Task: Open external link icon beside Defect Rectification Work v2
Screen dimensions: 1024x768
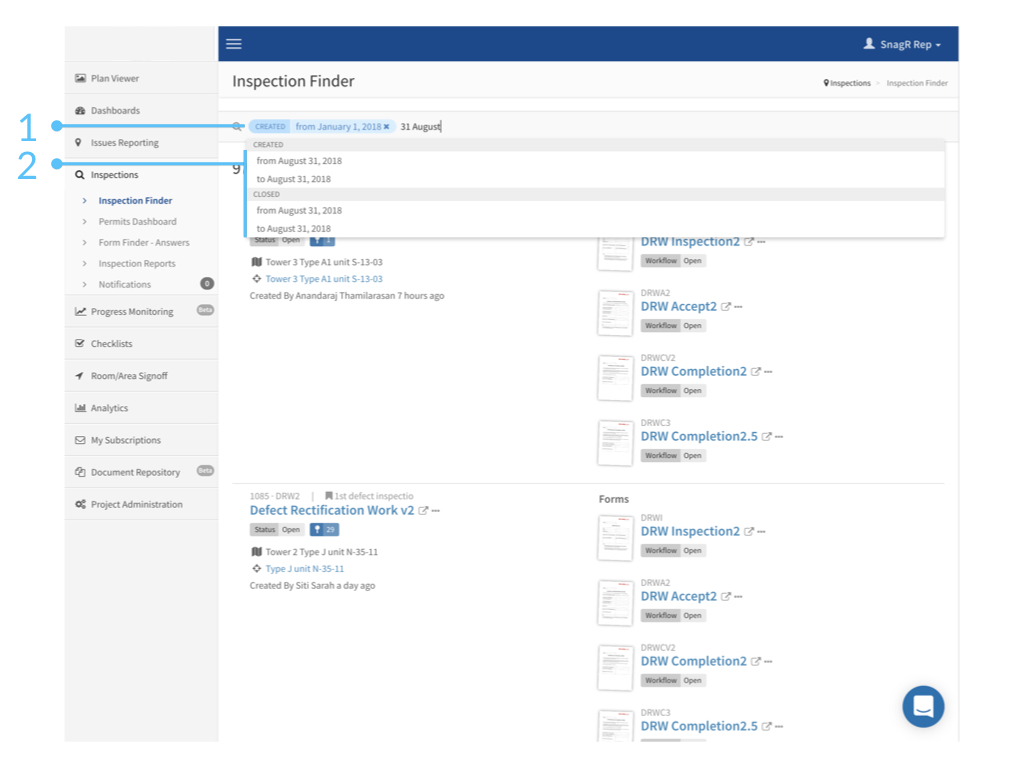Action: tap(423, 511)
